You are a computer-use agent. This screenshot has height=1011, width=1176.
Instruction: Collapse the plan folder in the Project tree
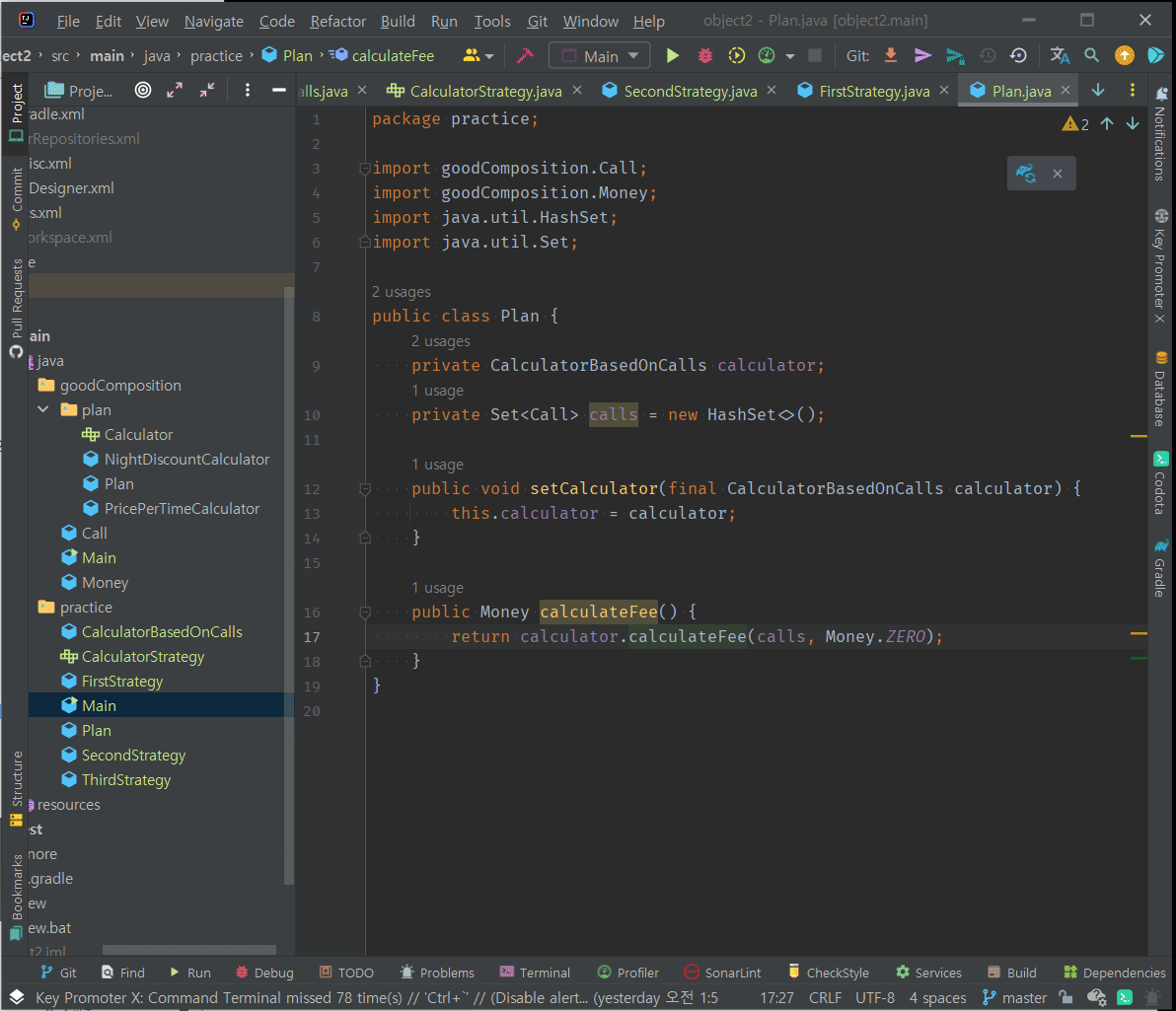tap(42, 409)
